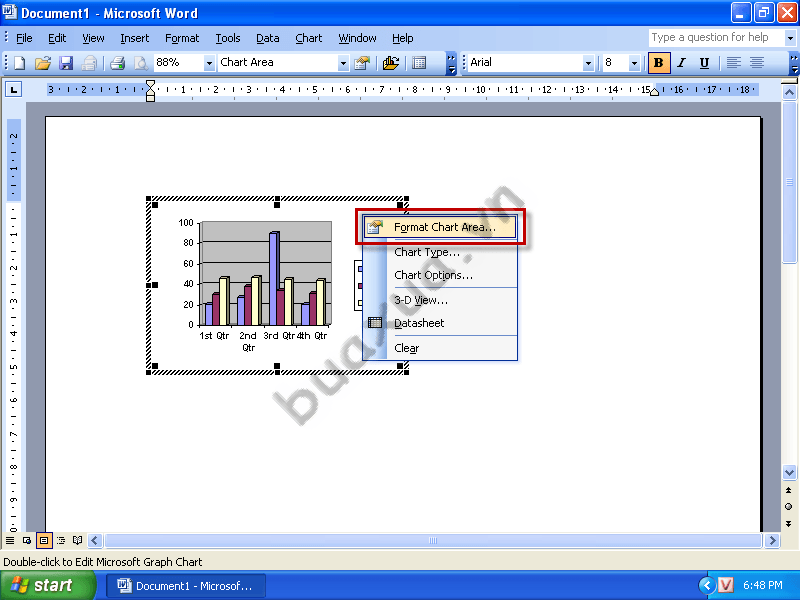Screen dimensions: 800x600
Task: Open the File menu
Action: [24, 38]
